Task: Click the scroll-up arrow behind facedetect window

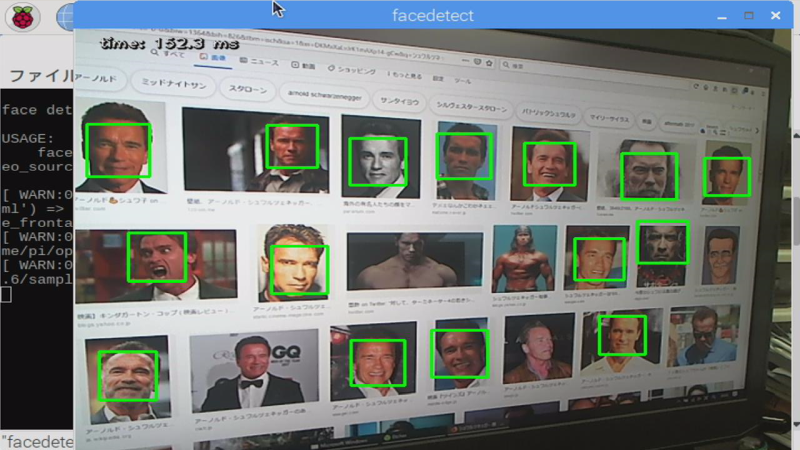Action: (x=796, y=135)
